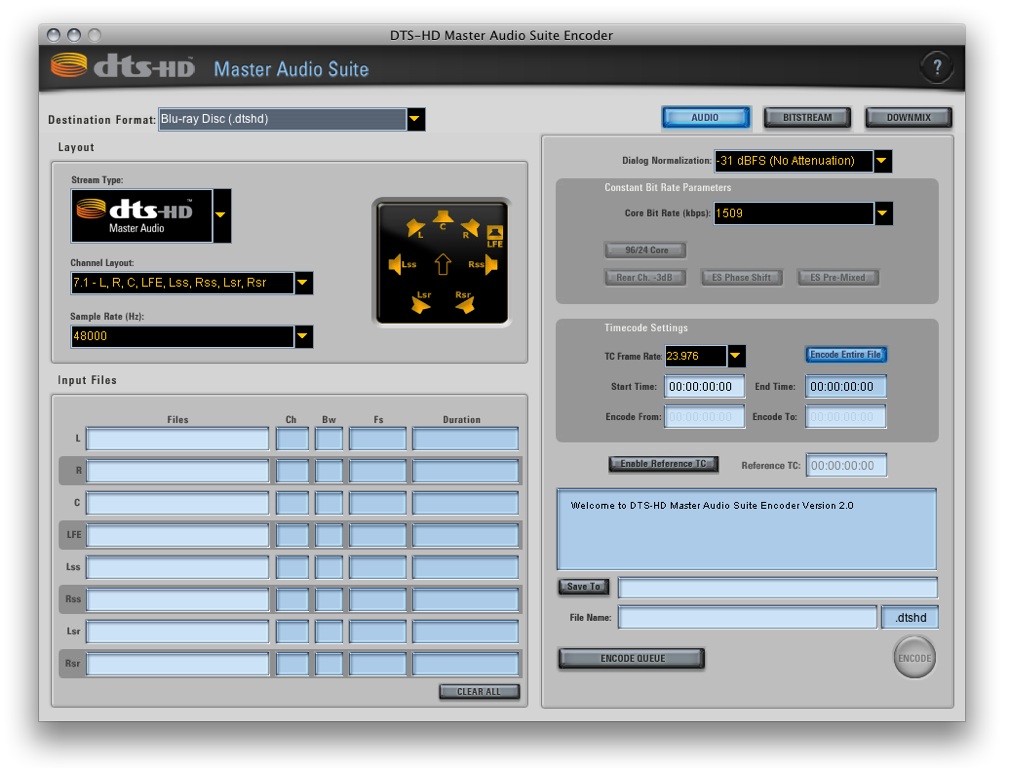Viewport: 1009px width, 768px height.
Task: Click the R channel Files field
Action: [178, 471]
